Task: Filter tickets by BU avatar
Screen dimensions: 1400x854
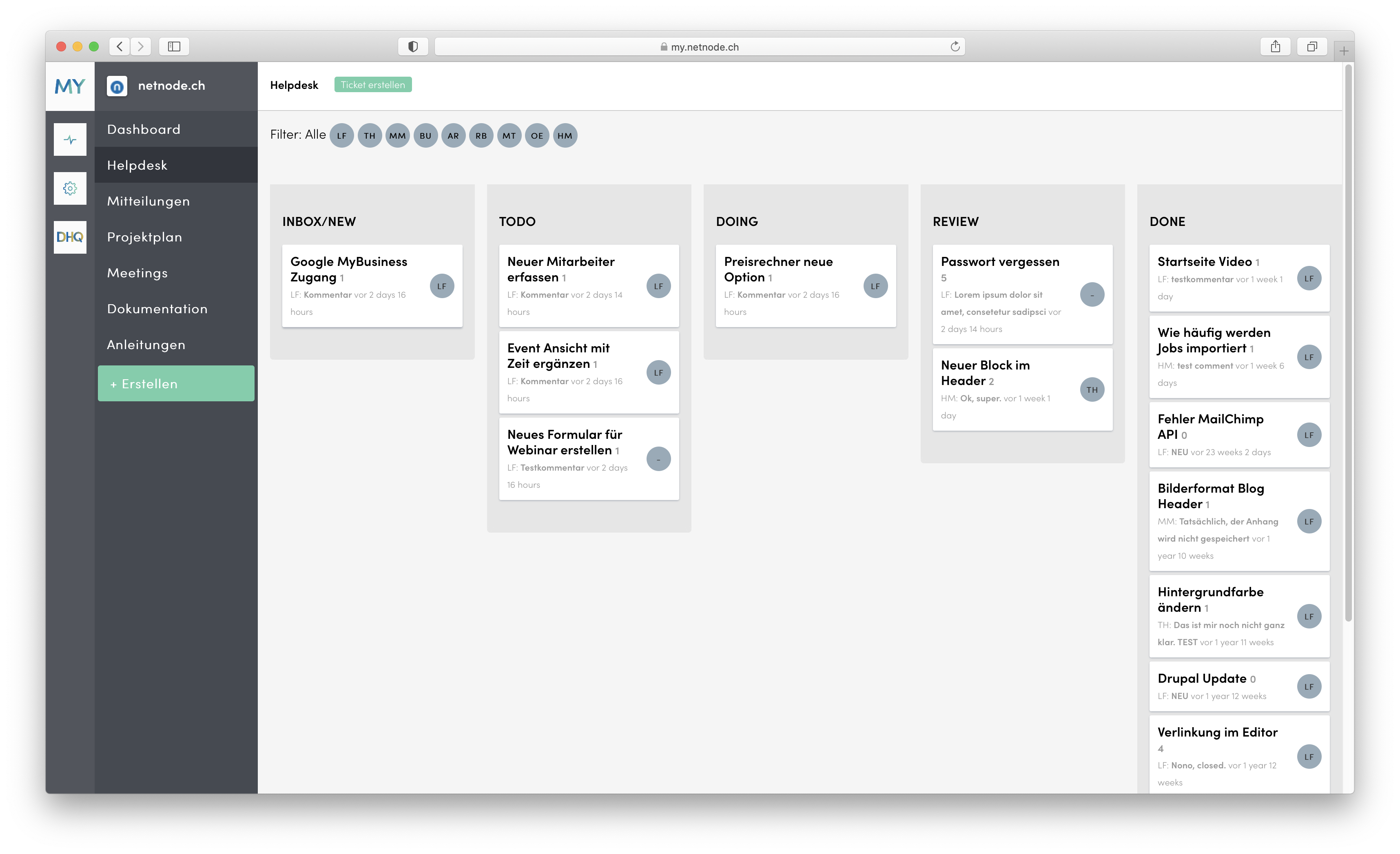Action: [x=425, y=136]
